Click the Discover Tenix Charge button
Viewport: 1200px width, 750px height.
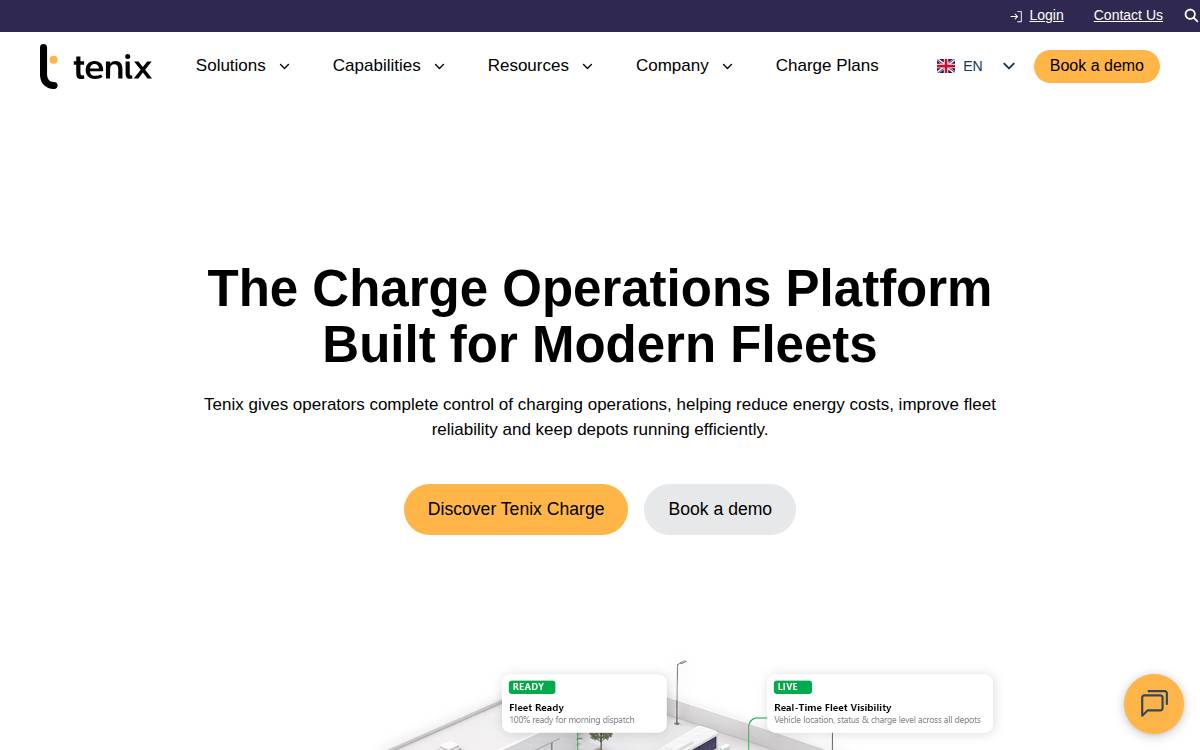(516, 509)
